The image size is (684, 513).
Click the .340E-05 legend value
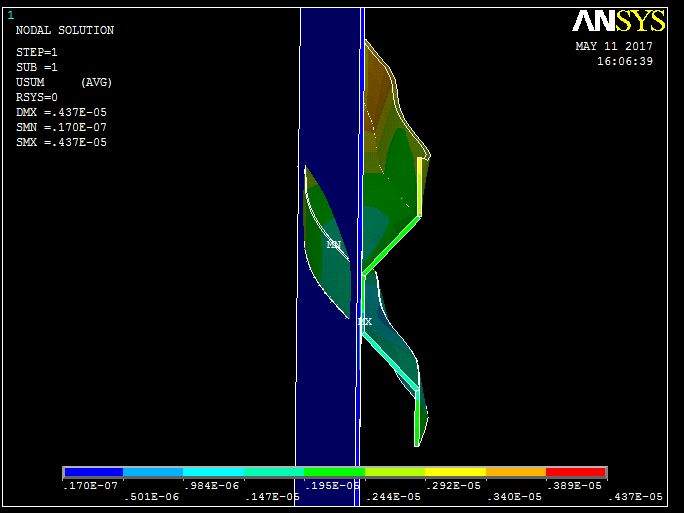[514, 496]
